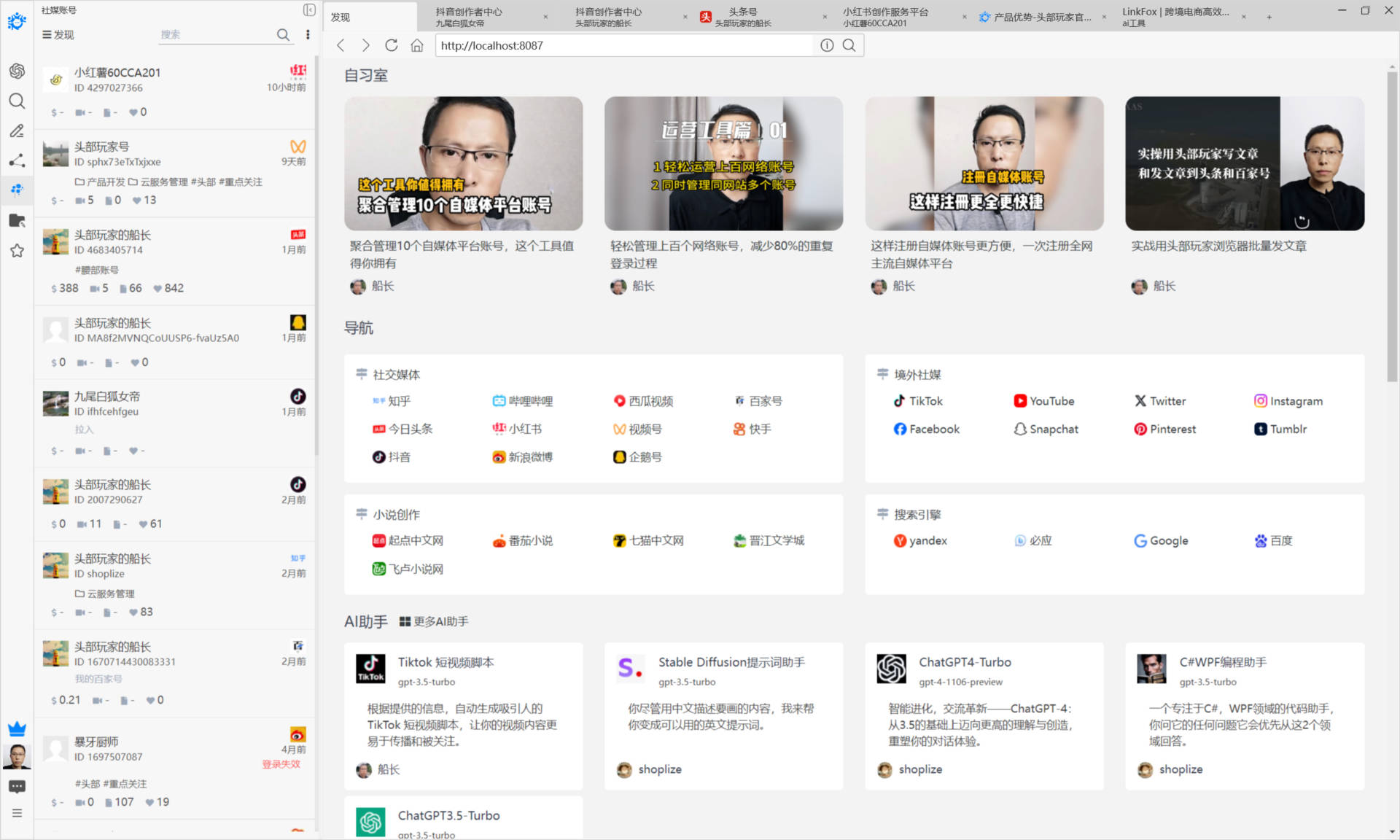Click the 登录失效 status on 暴牙厨师
This screenshot has height=840, width=1400.
click(x=281, y=764)
